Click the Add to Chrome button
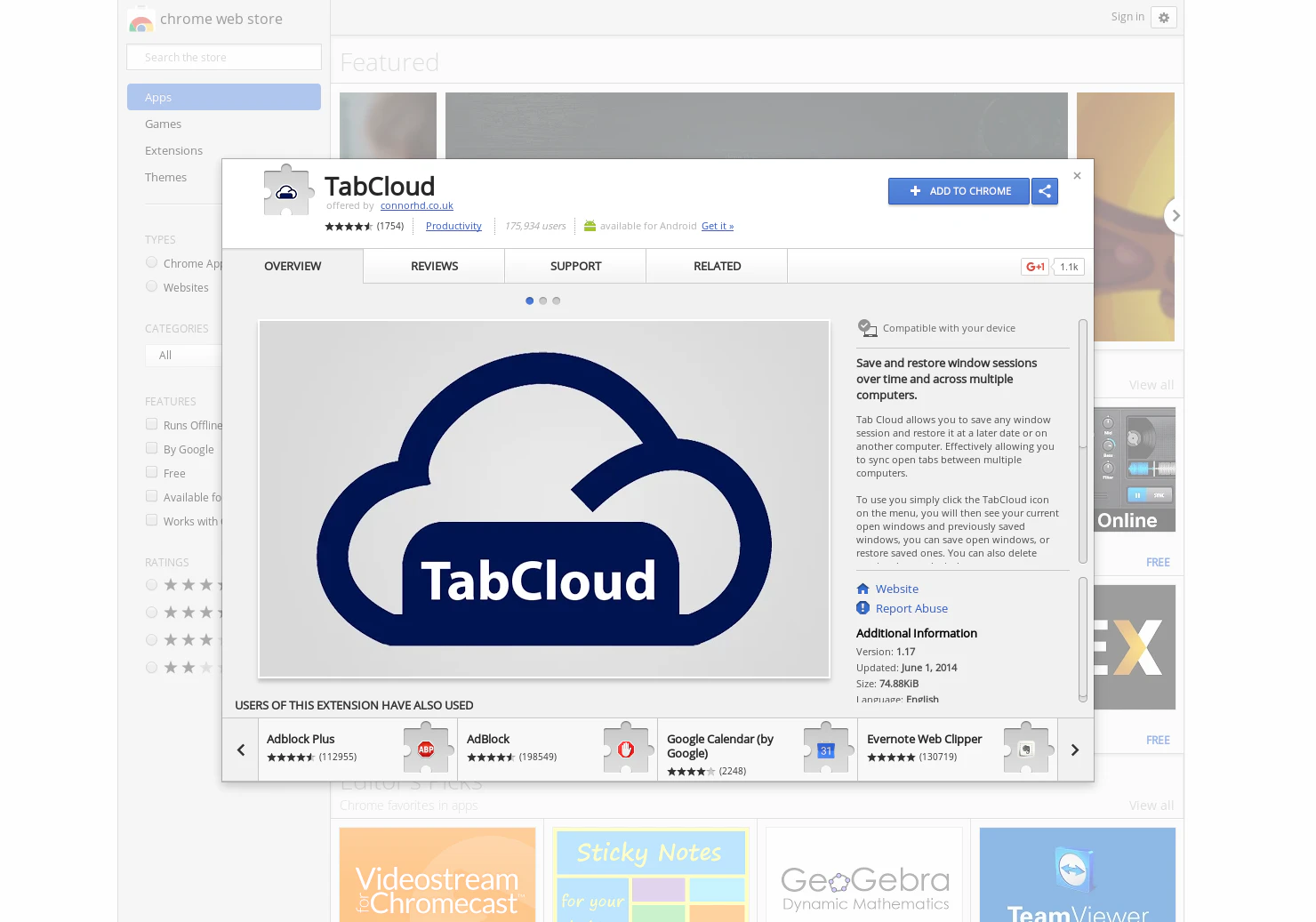This screenshot has height=922, width=1316. coord(959,191)
